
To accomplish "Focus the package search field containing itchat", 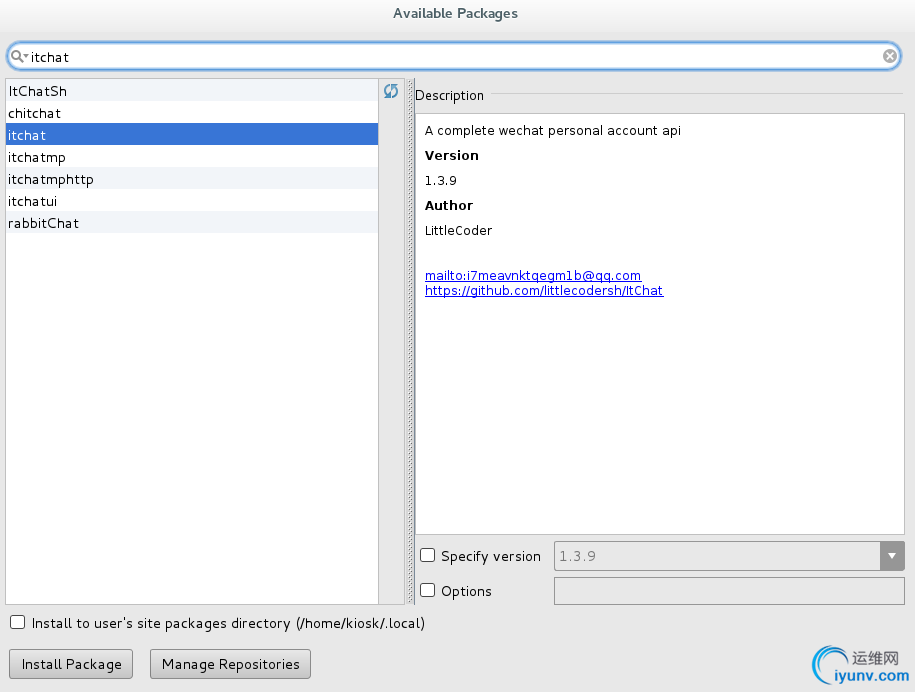I will (454, 57).
